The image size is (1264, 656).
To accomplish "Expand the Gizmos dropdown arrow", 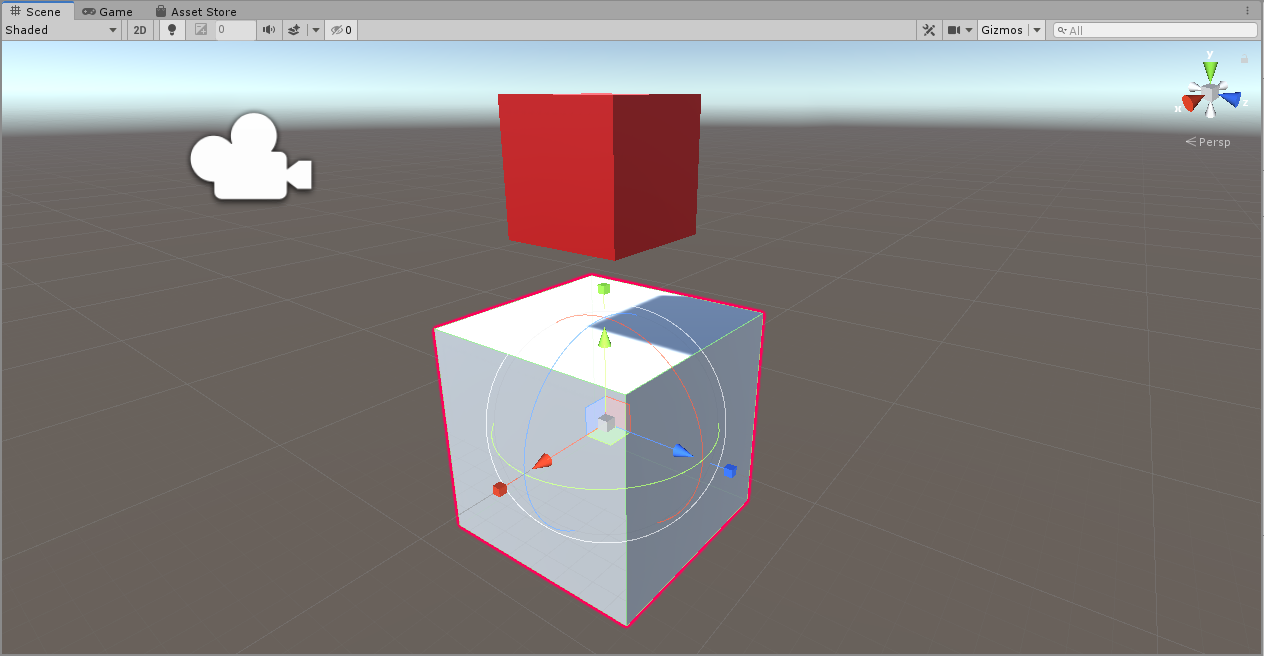I will (x=1037, y=30).
